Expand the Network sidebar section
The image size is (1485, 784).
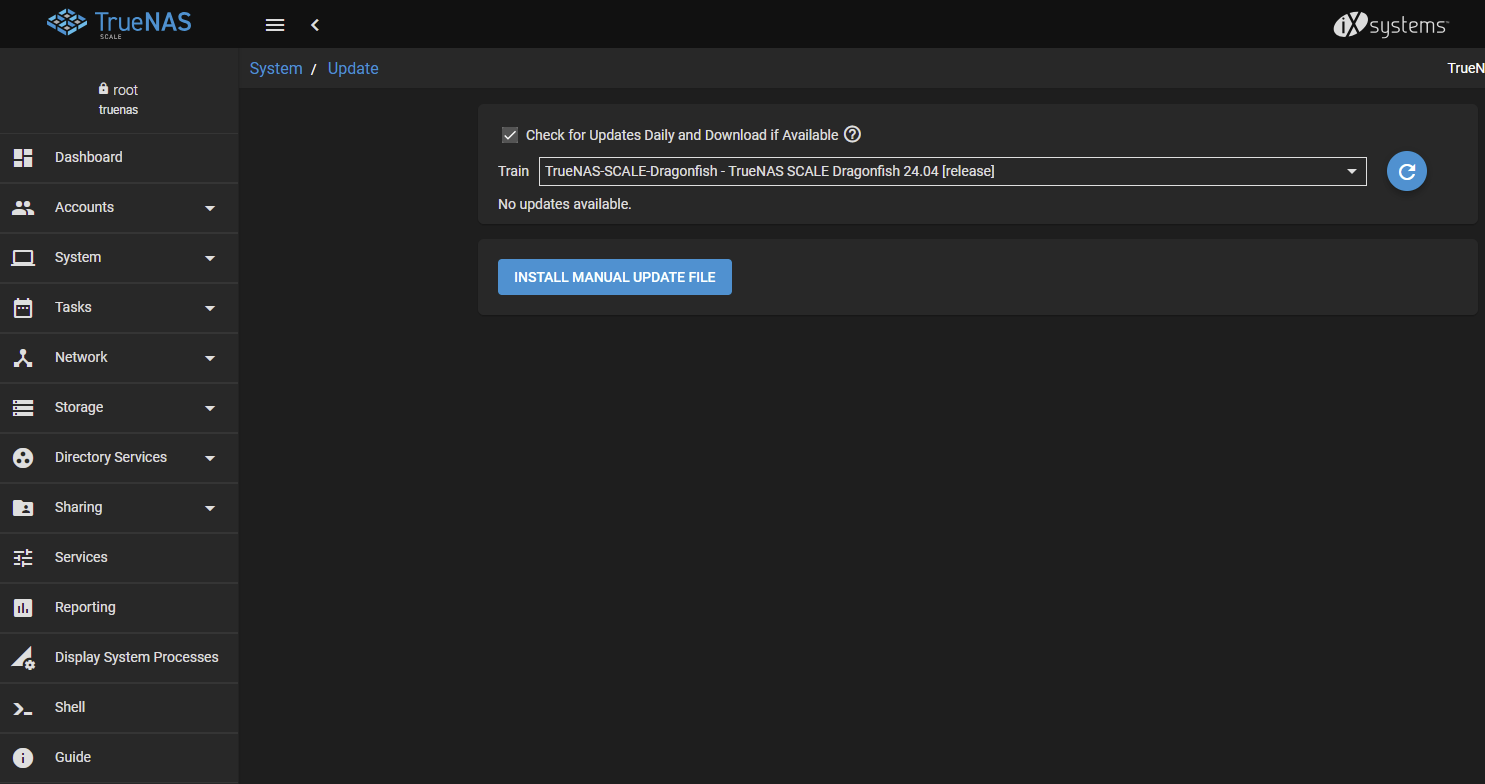point(119,358)
